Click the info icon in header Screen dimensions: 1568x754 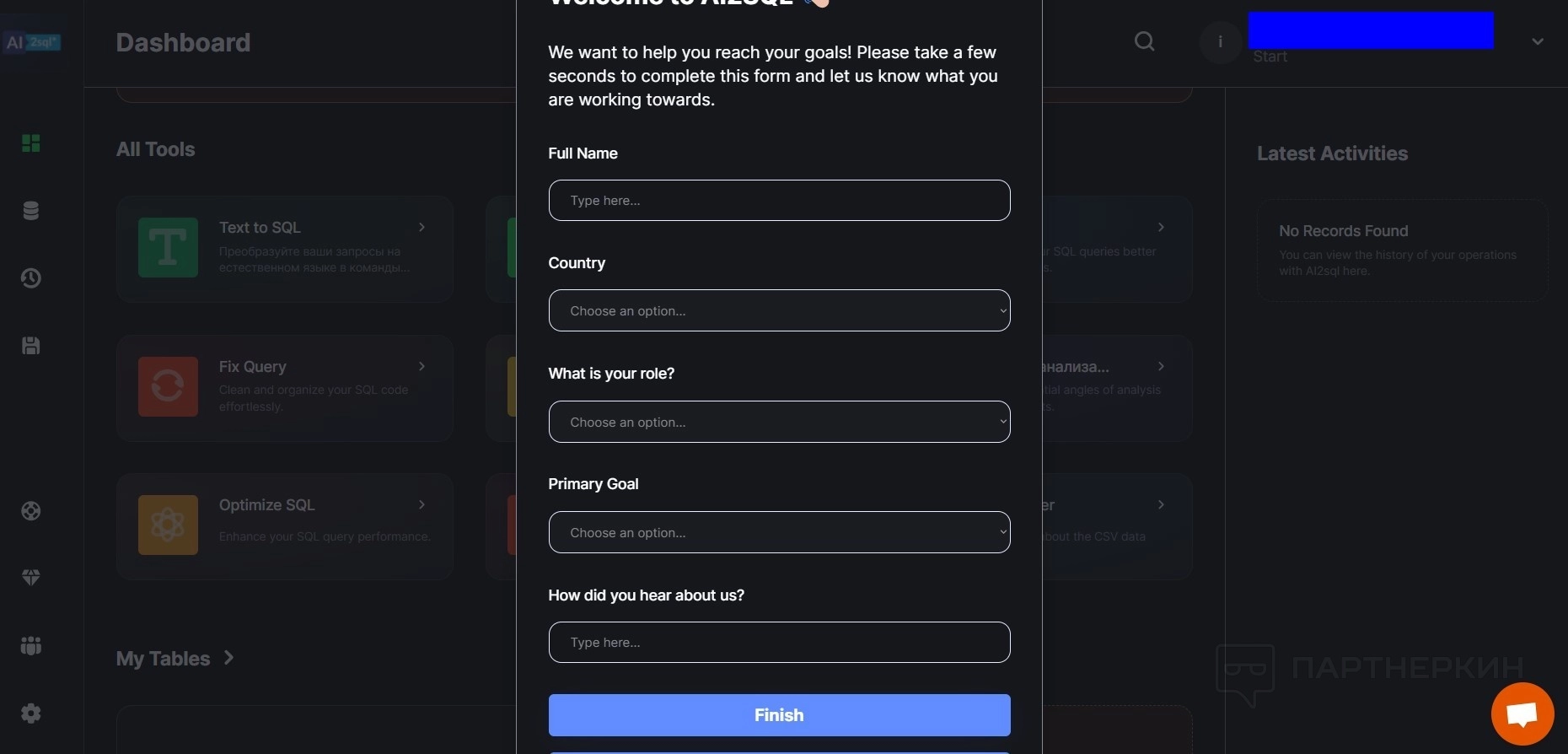point(1220,41)
